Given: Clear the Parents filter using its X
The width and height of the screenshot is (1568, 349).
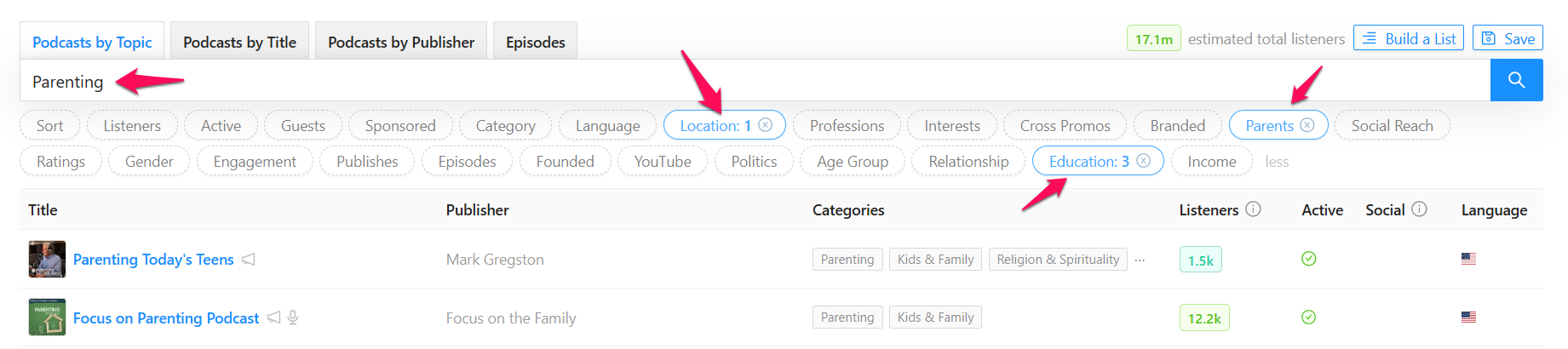Looking at the screenshot, I should [1307, 125].
